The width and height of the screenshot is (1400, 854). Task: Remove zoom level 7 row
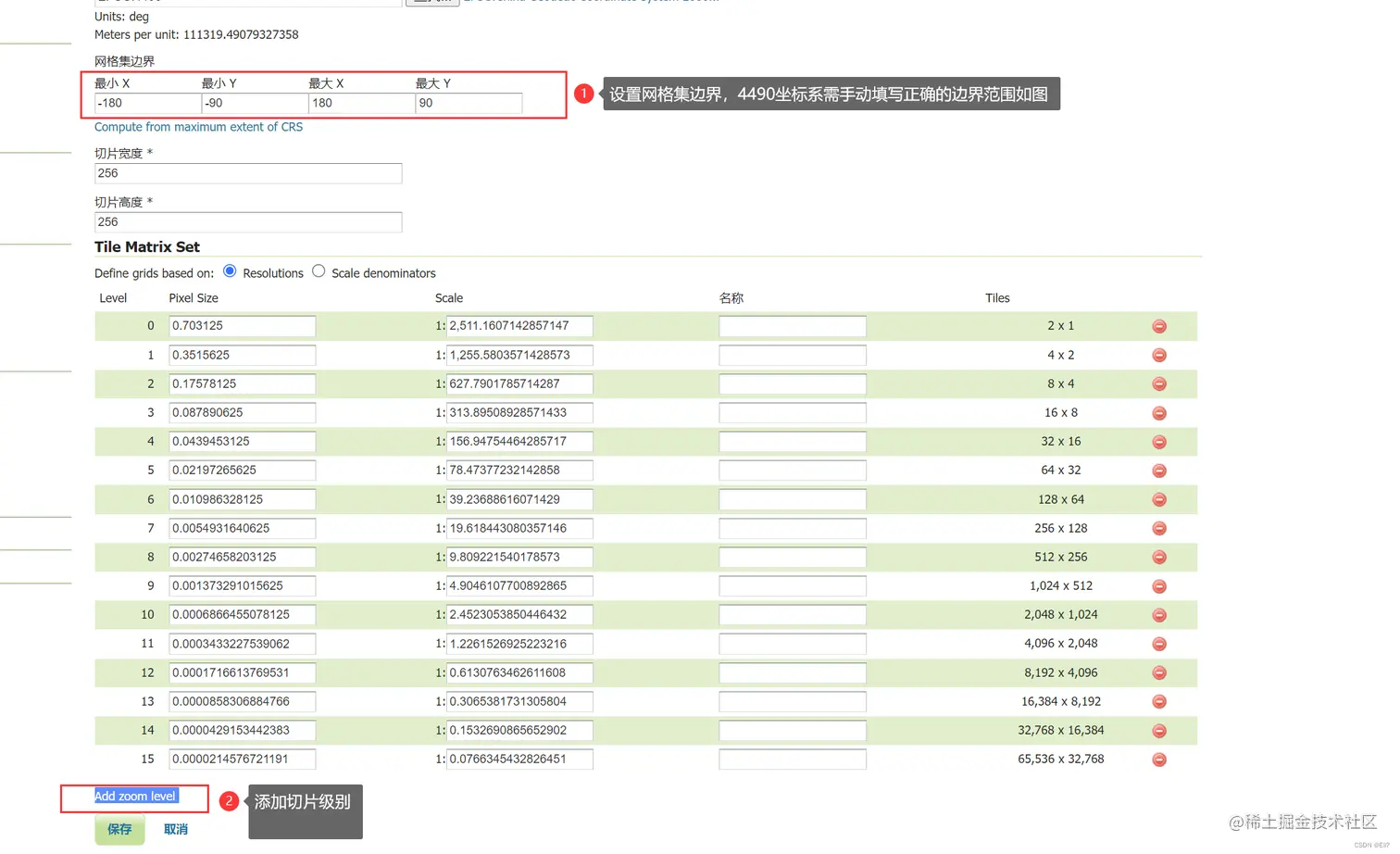coord(1158,528)
